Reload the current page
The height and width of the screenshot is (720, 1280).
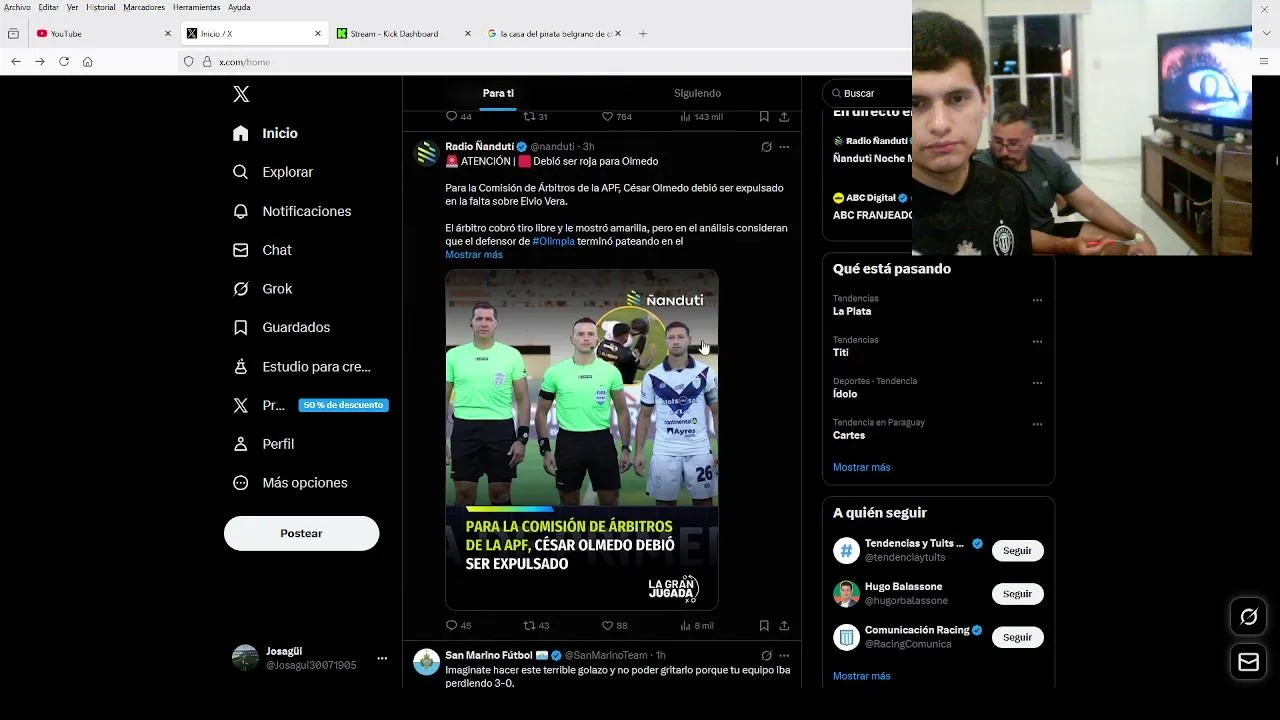[64, 61]
